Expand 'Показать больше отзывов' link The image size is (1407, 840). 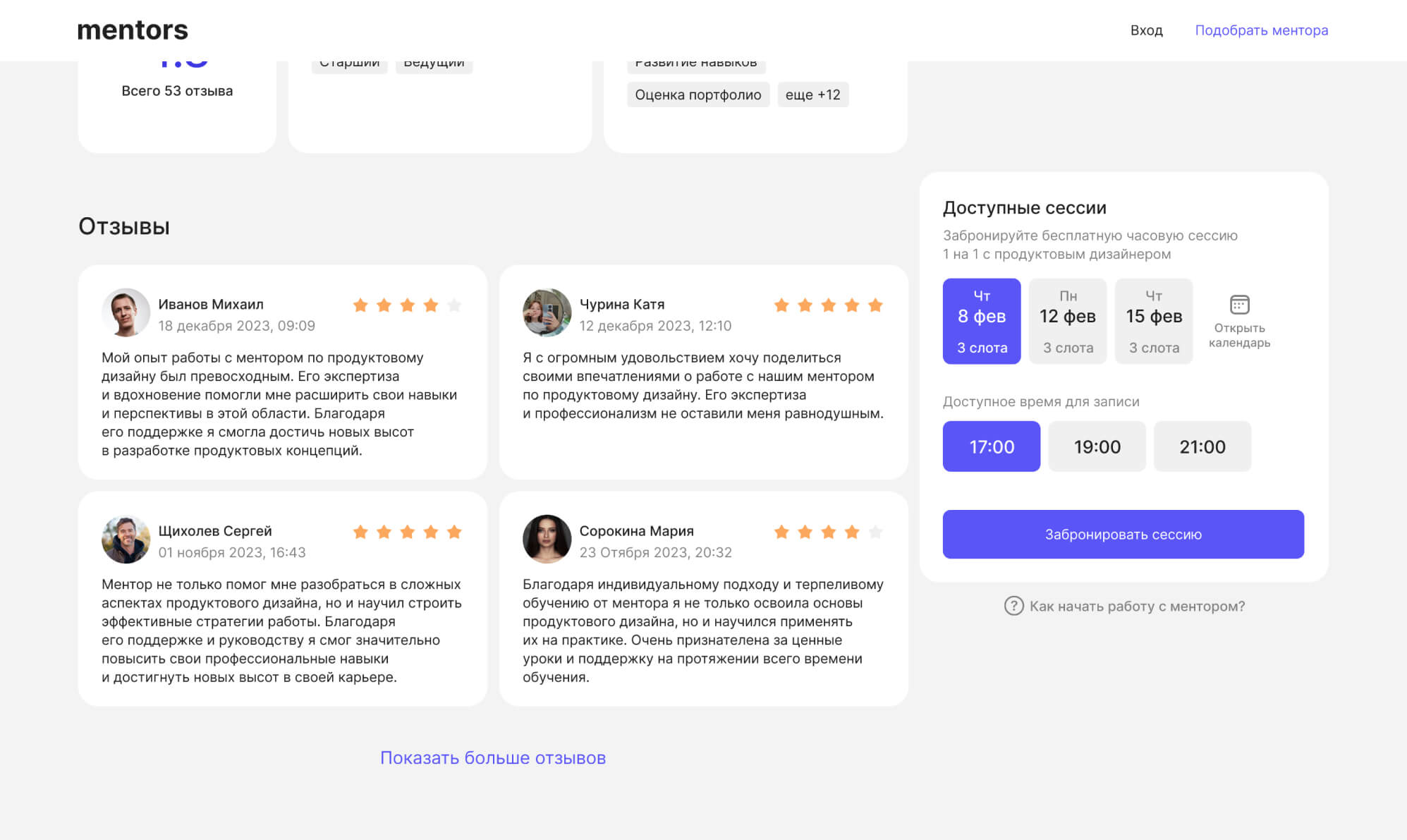tap(492, 757)
